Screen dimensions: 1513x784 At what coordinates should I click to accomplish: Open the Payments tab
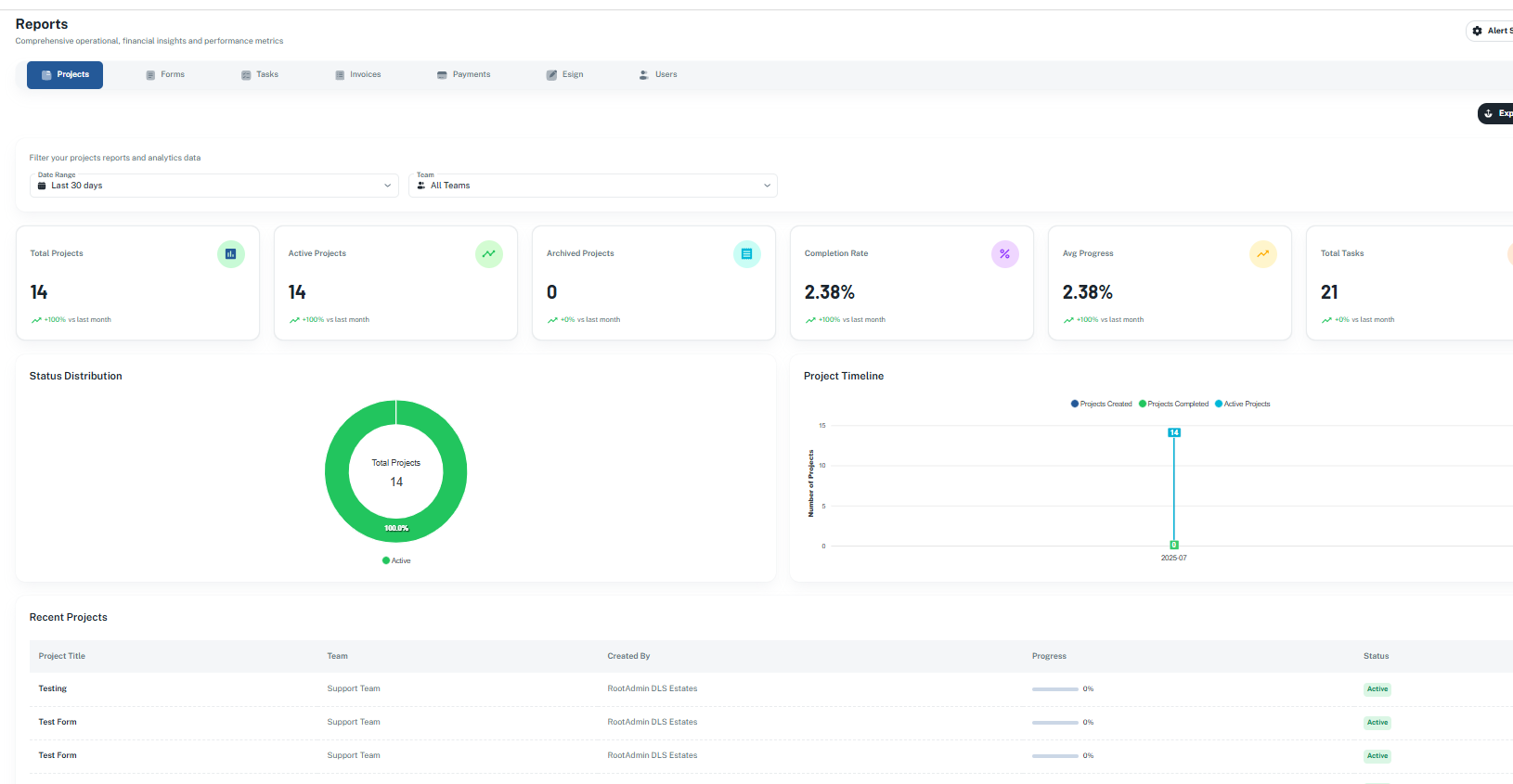pos(464,74)
